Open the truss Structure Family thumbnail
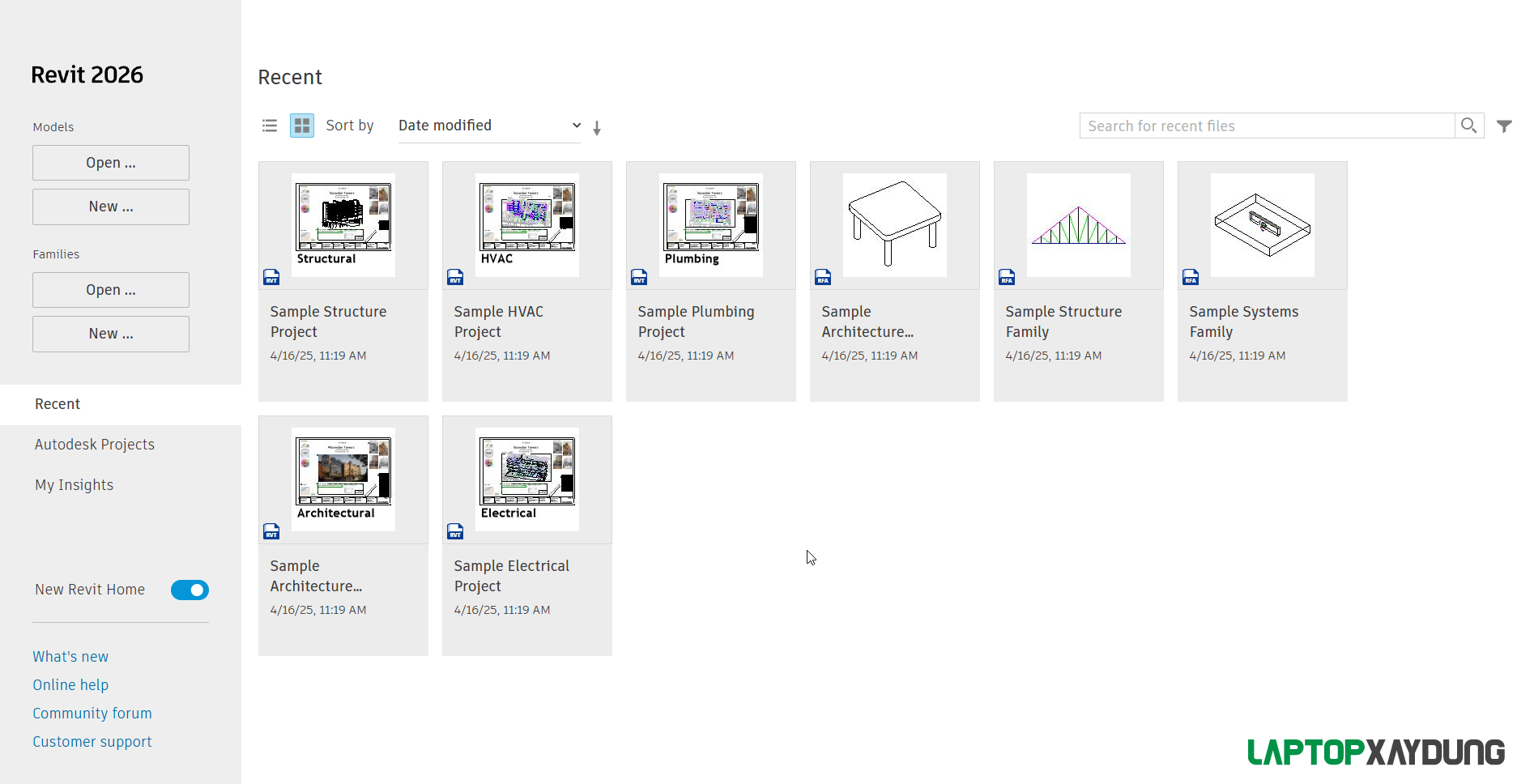This screenshot has width=1534, height=784. pos(1079,225)
